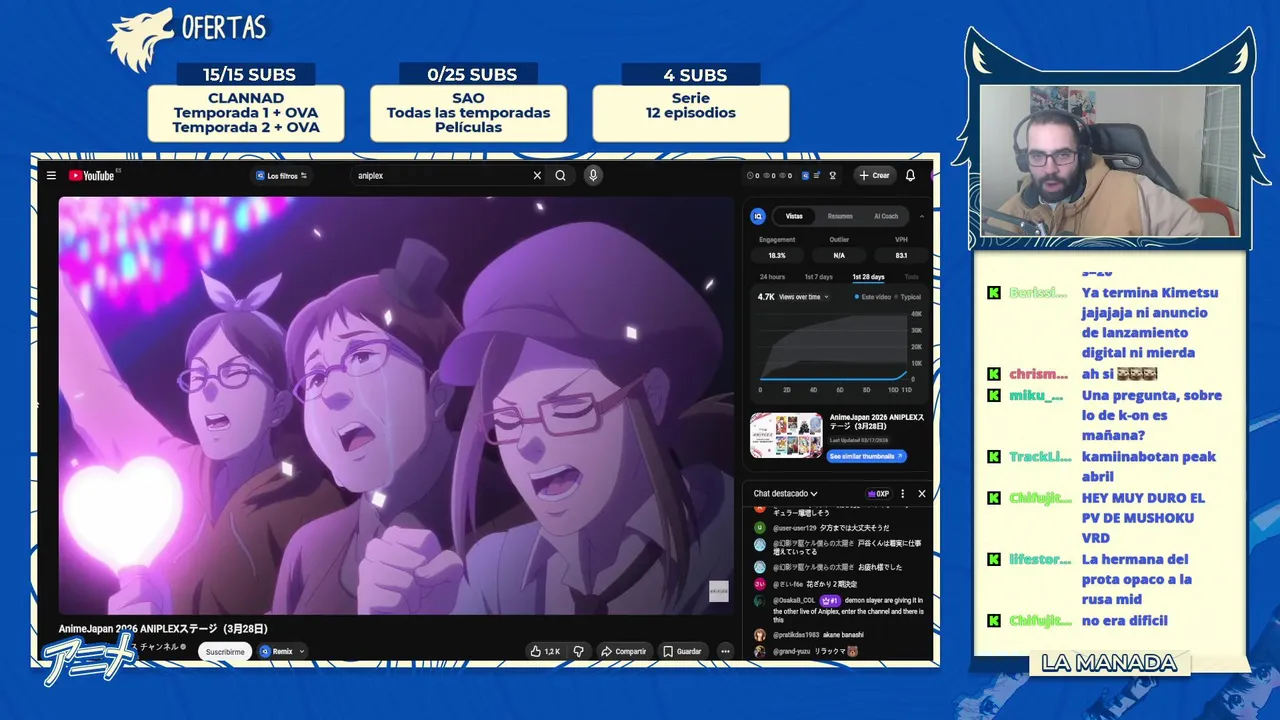
Task: Switch to the Resumen tab
Action: pyautogui.click(x=840, y=216)
